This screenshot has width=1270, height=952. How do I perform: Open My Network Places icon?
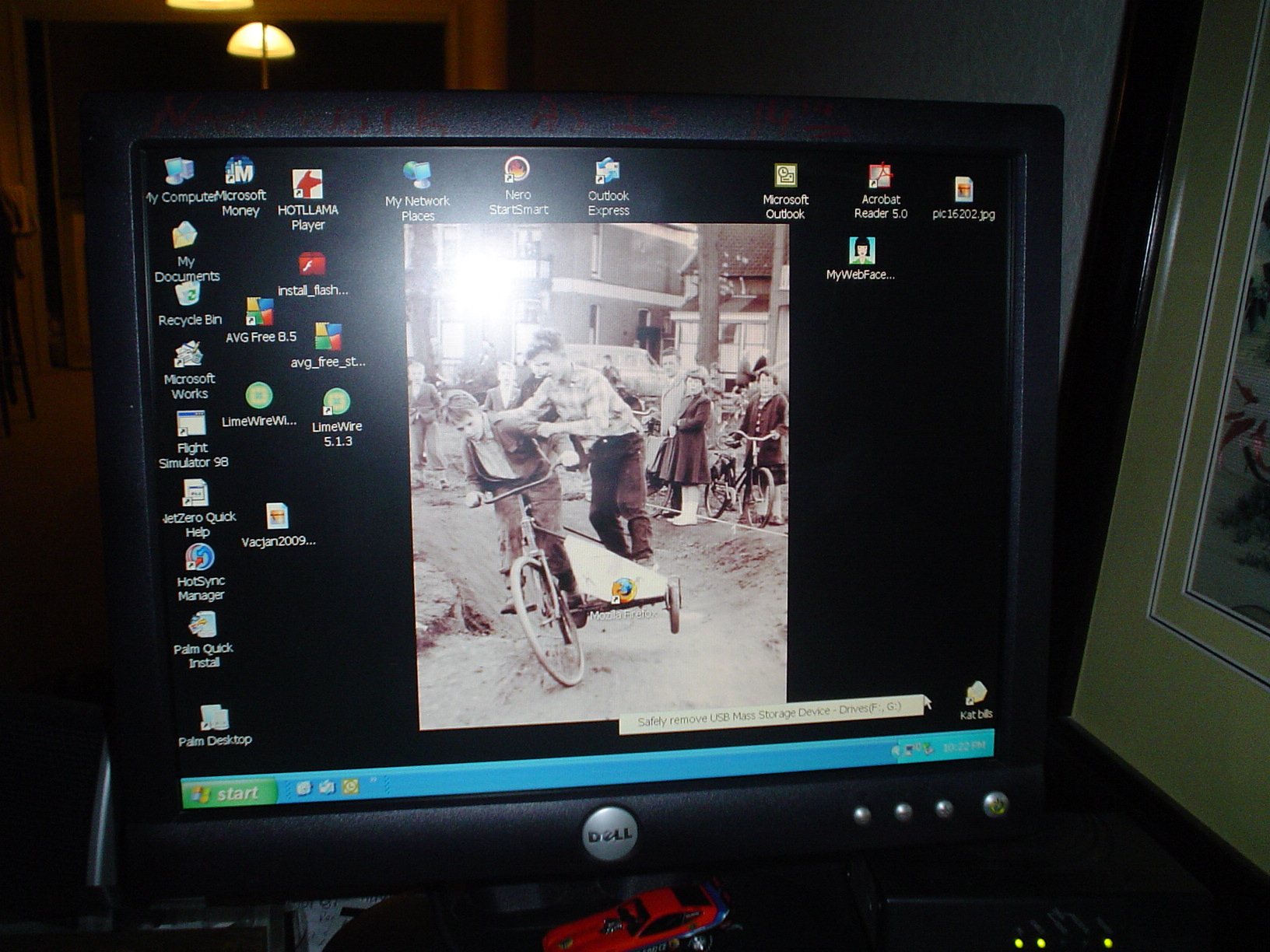pyautogui.click(x=418, y=191)
